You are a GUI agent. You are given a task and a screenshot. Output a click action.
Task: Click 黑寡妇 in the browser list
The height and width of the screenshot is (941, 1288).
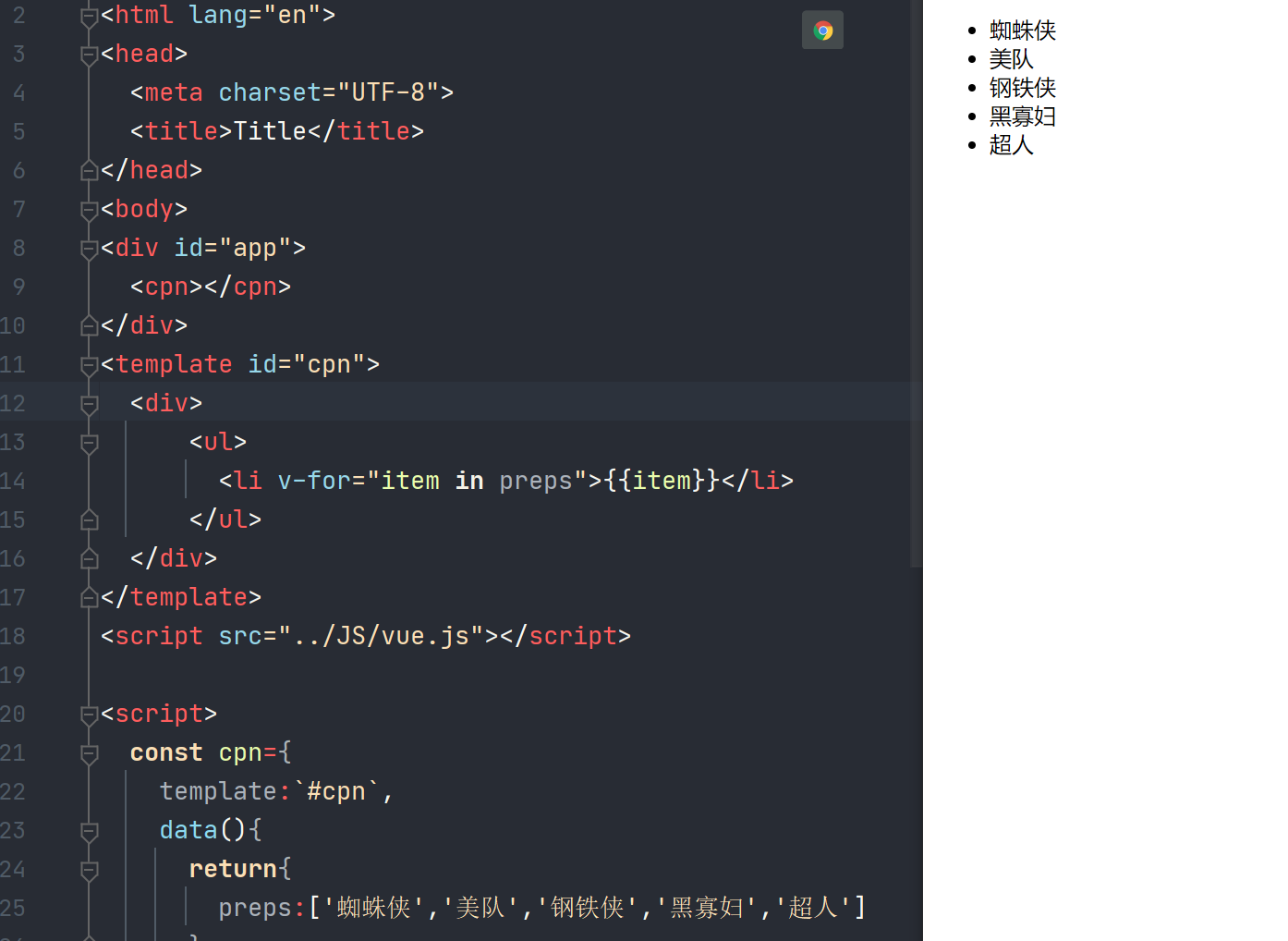point(1023,116)
